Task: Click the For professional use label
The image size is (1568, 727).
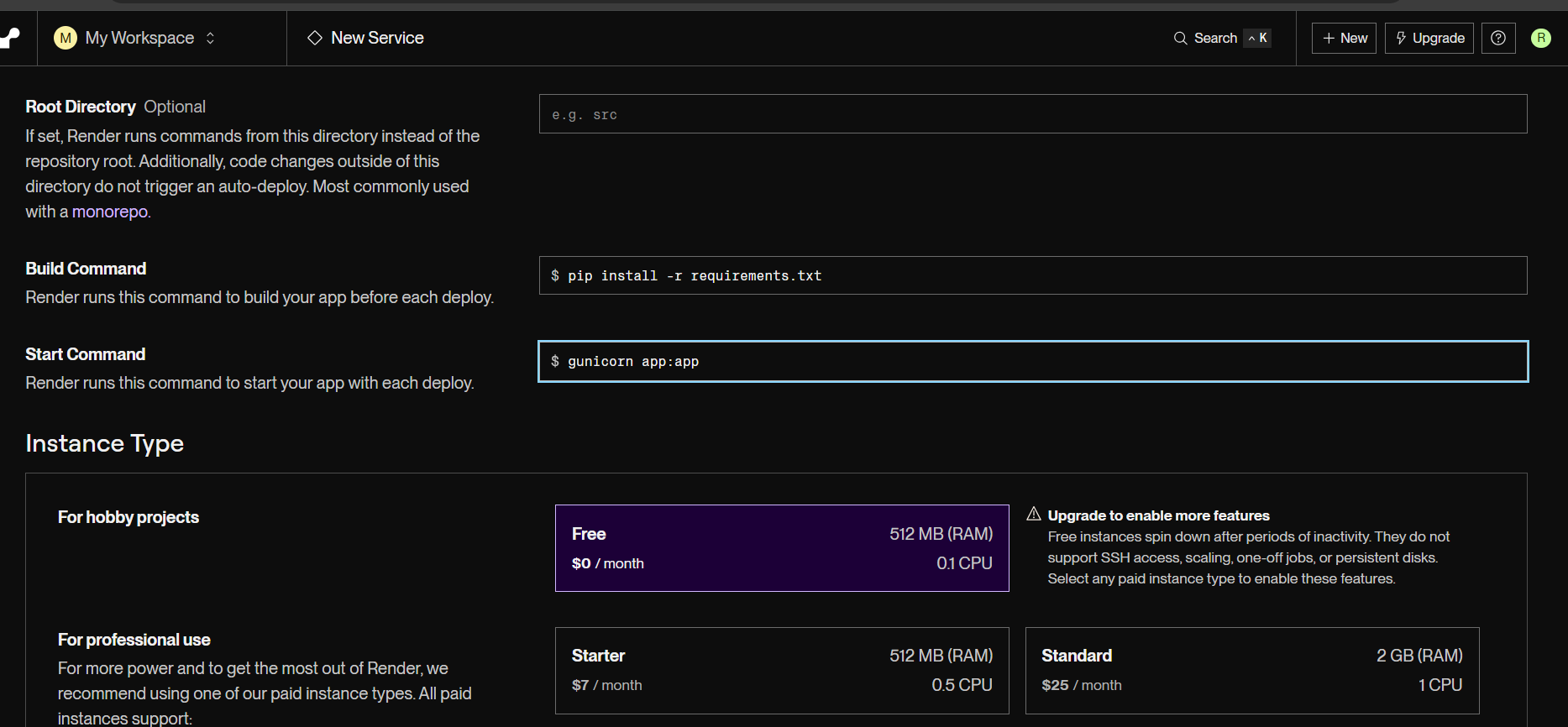Action: point(134,640)
